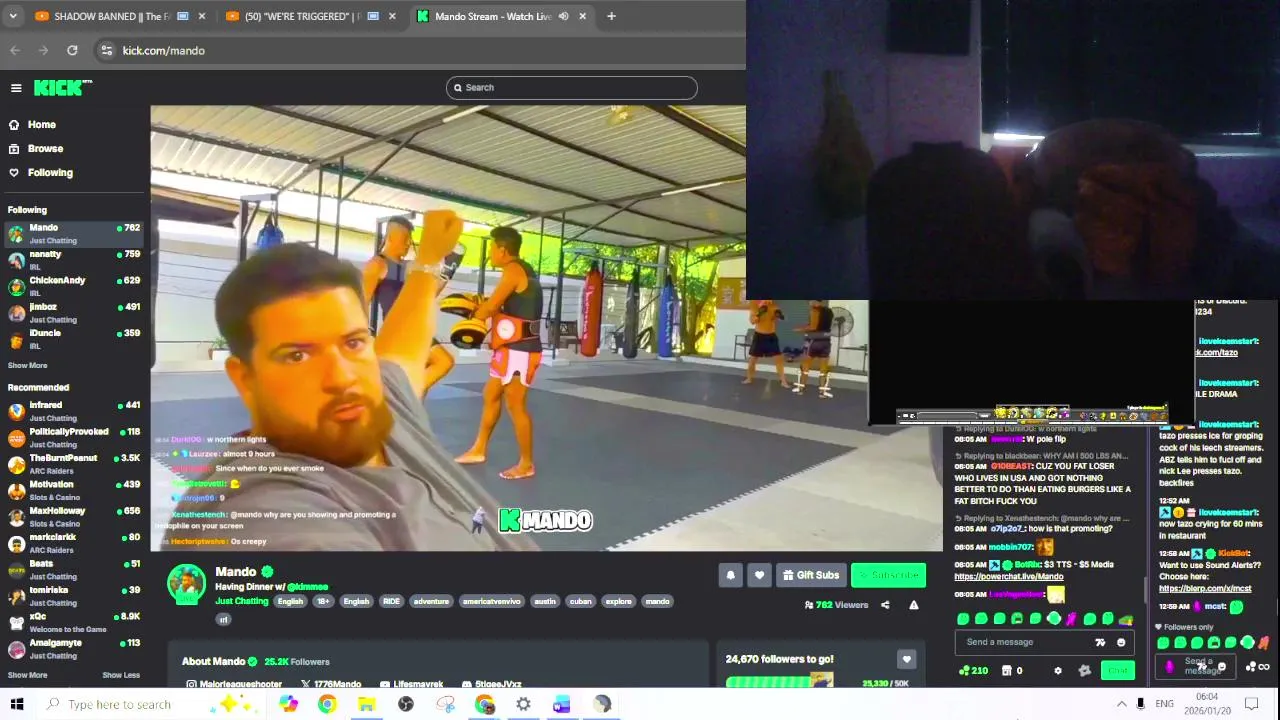Open the nanatty channel in the Following list
The height and width of the screenshot is (720, 1280).
72,260
